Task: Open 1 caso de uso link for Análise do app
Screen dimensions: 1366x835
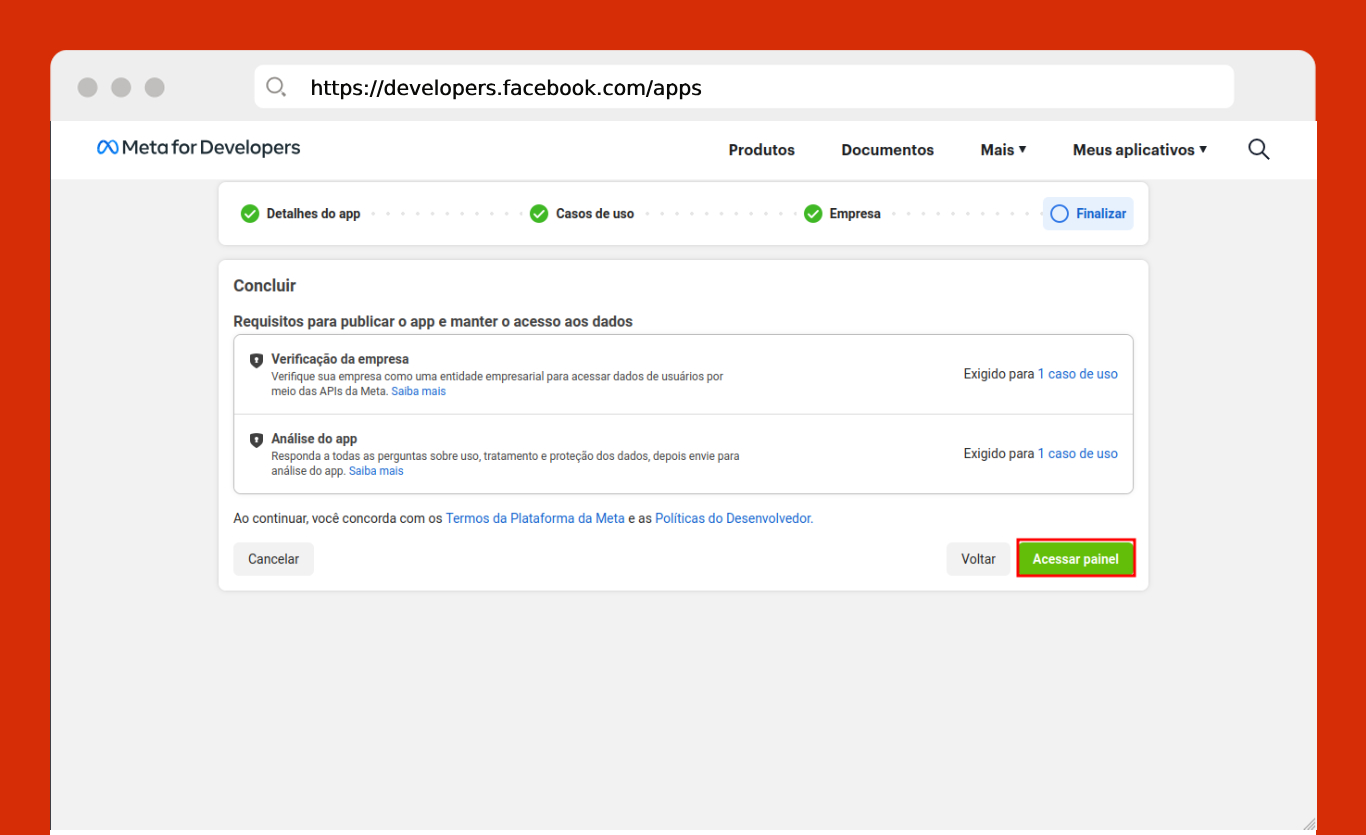Action: click(x=1078, y=454)
